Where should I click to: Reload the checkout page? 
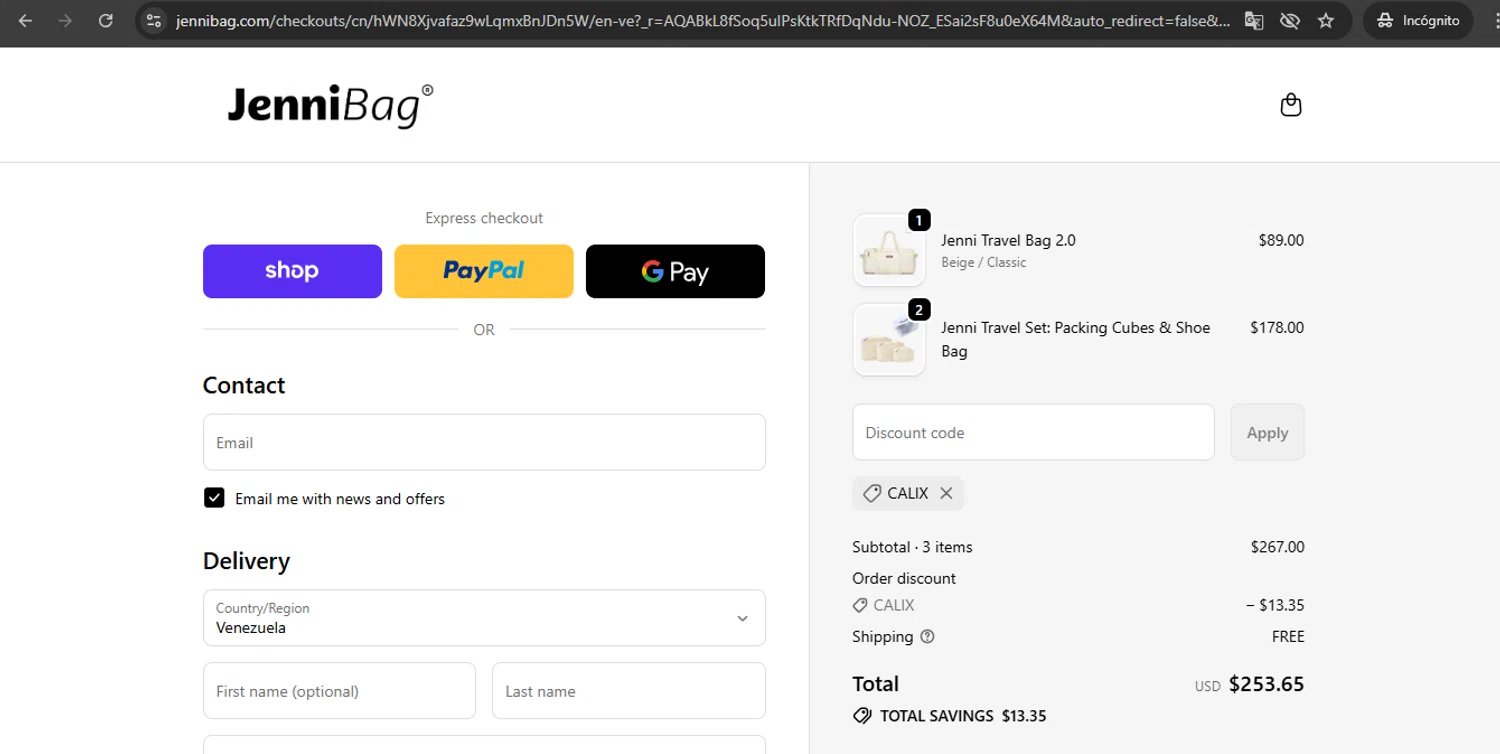tap(105, 20)
